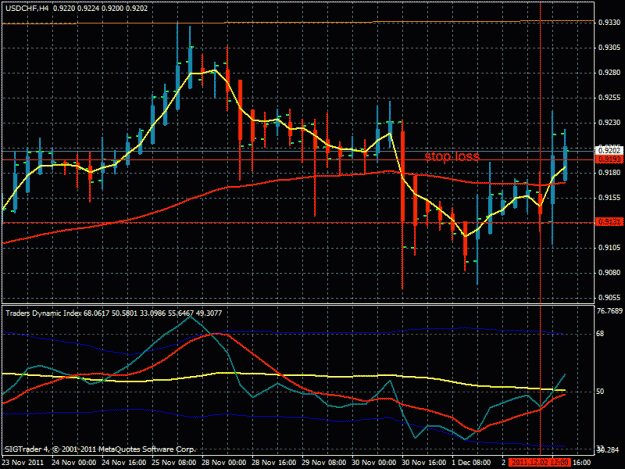Image resolution: width=625 pixels, height=469 pixels.
Task: Click the 0.9202 current price tag
Action: click(x=609, y=150)
